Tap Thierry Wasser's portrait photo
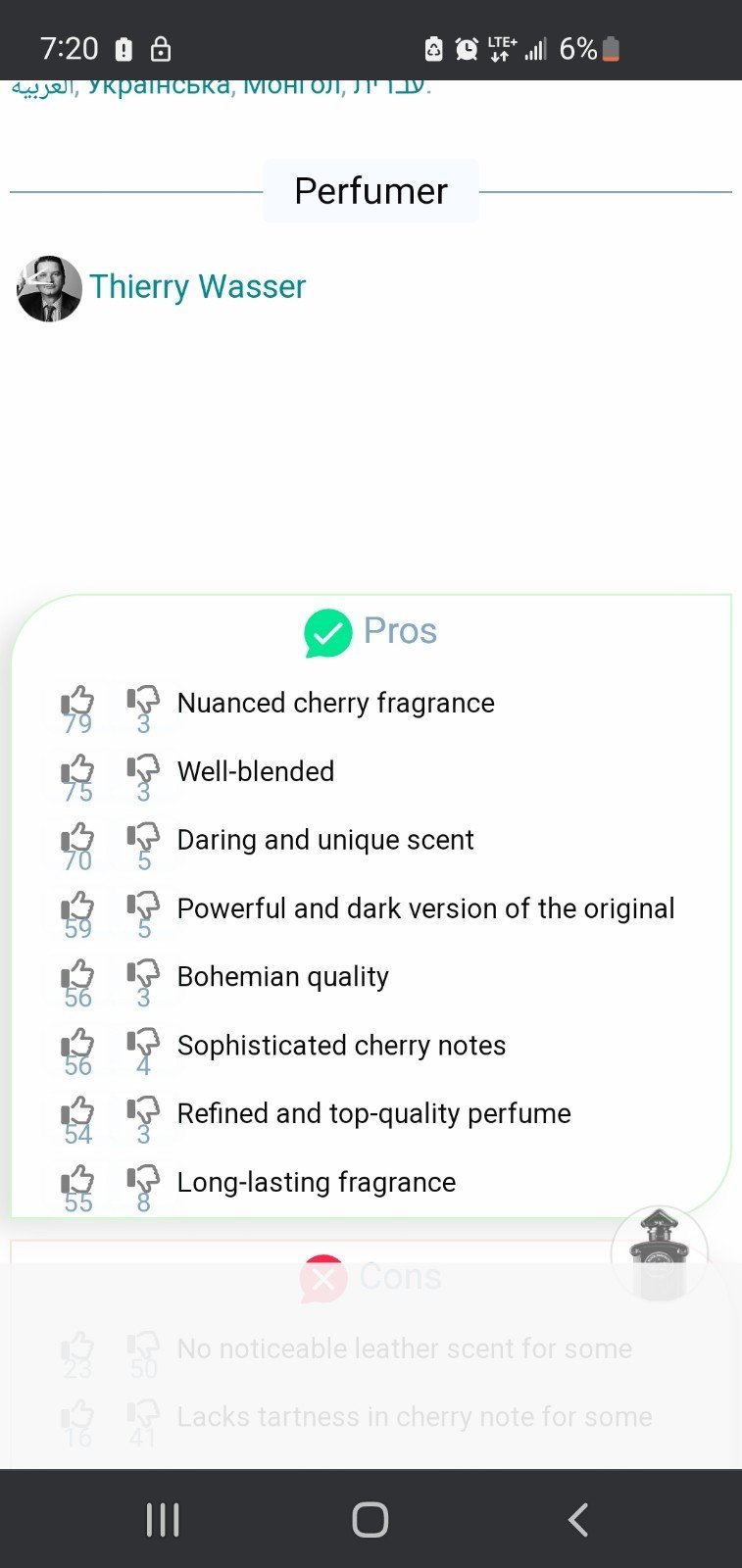Image resolution: width=742 pixels, height=1568 pixels. pyautogui.click(x=49, y=288)
